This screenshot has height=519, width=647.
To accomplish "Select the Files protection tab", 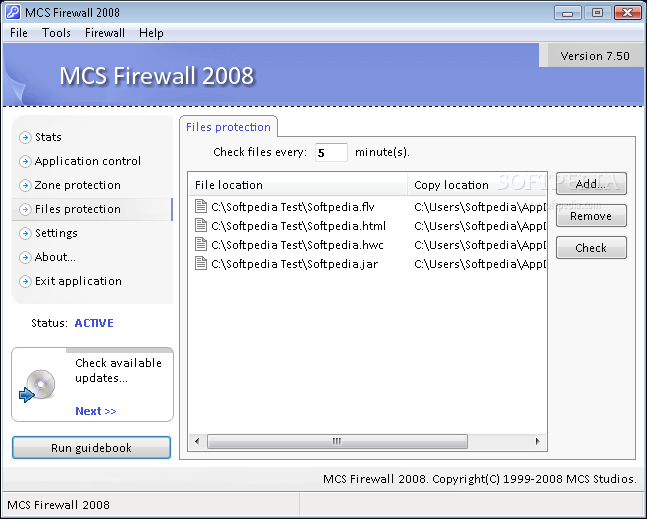I will pyautogui.click(x=228, y=127).
